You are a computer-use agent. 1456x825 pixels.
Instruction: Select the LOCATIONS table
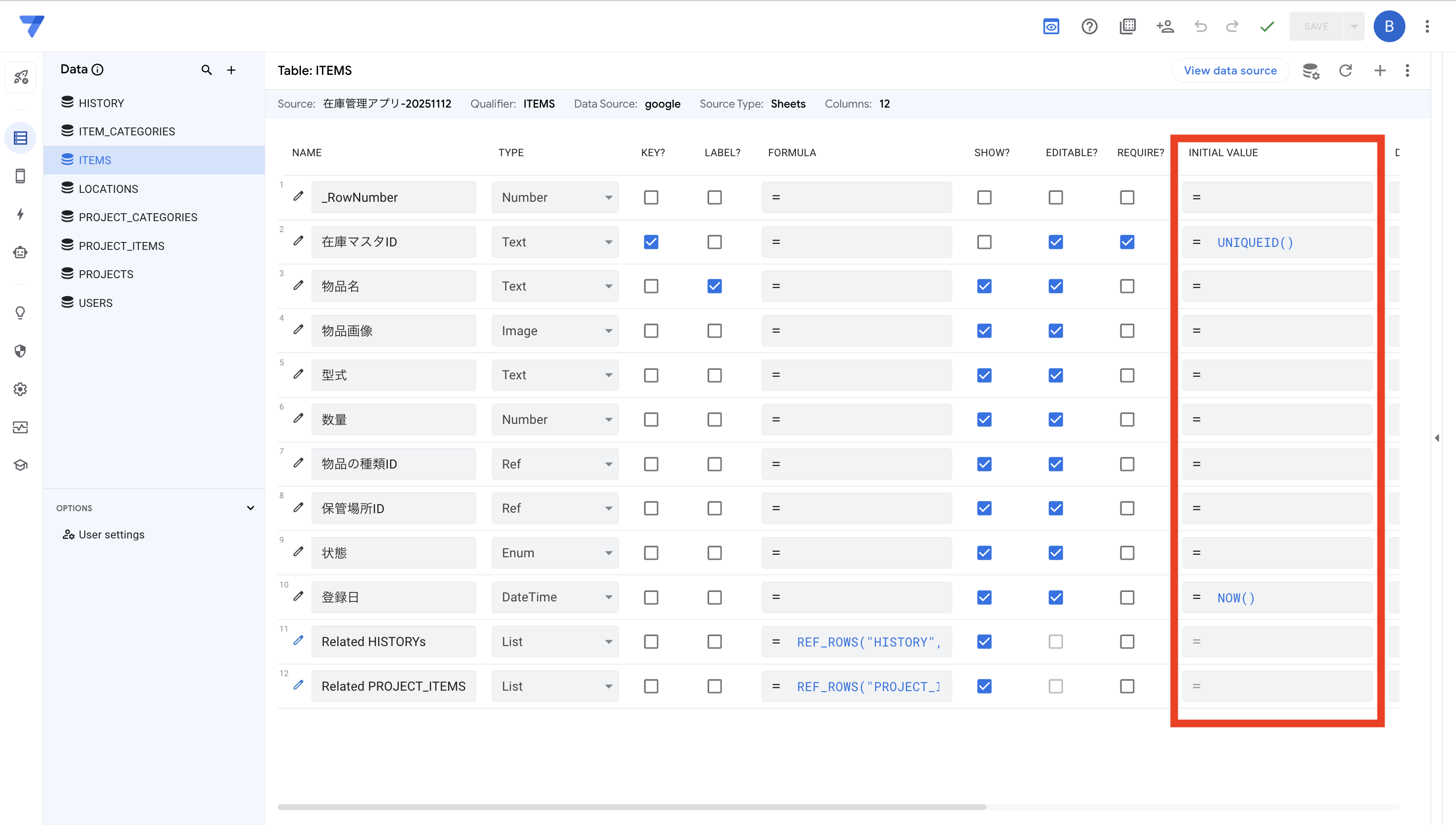tap(108, 189)
